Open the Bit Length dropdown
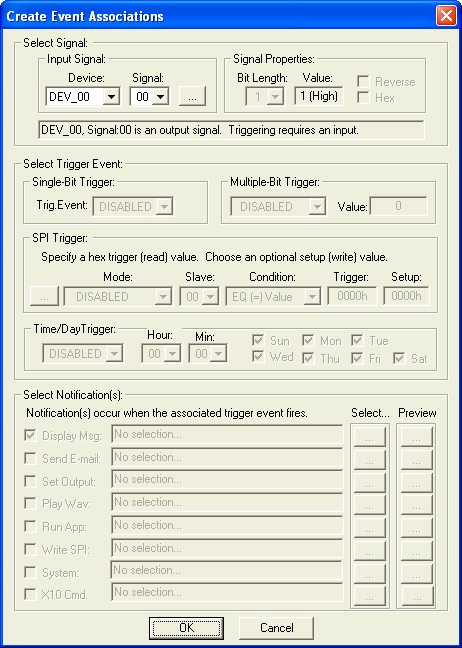The height and width of the screenshot is (648, 462). (x=264, y=97)
